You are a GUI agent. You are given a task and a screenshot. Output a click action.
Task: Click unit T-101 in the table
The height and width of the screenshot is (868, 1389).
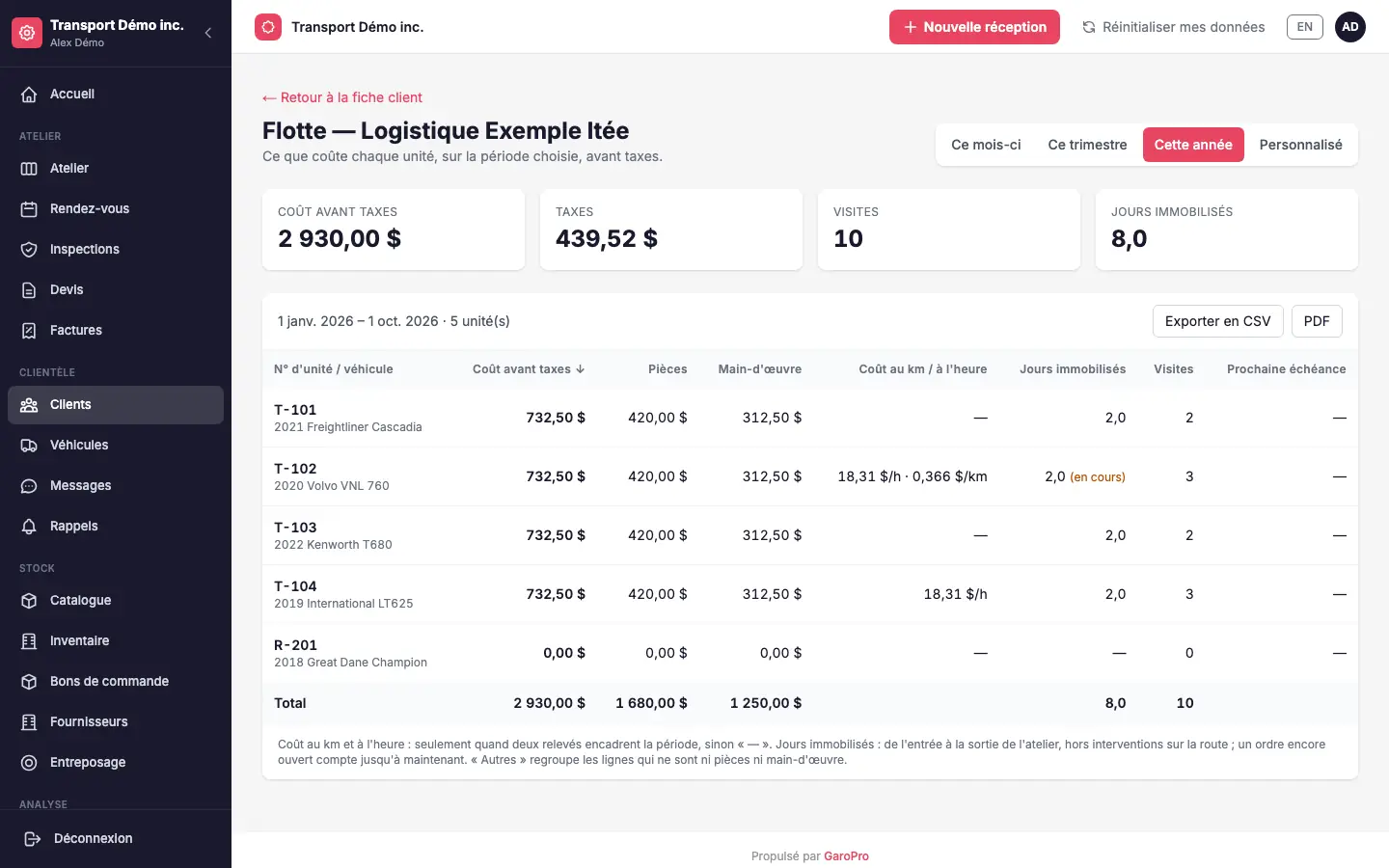(x=295, y=410)
